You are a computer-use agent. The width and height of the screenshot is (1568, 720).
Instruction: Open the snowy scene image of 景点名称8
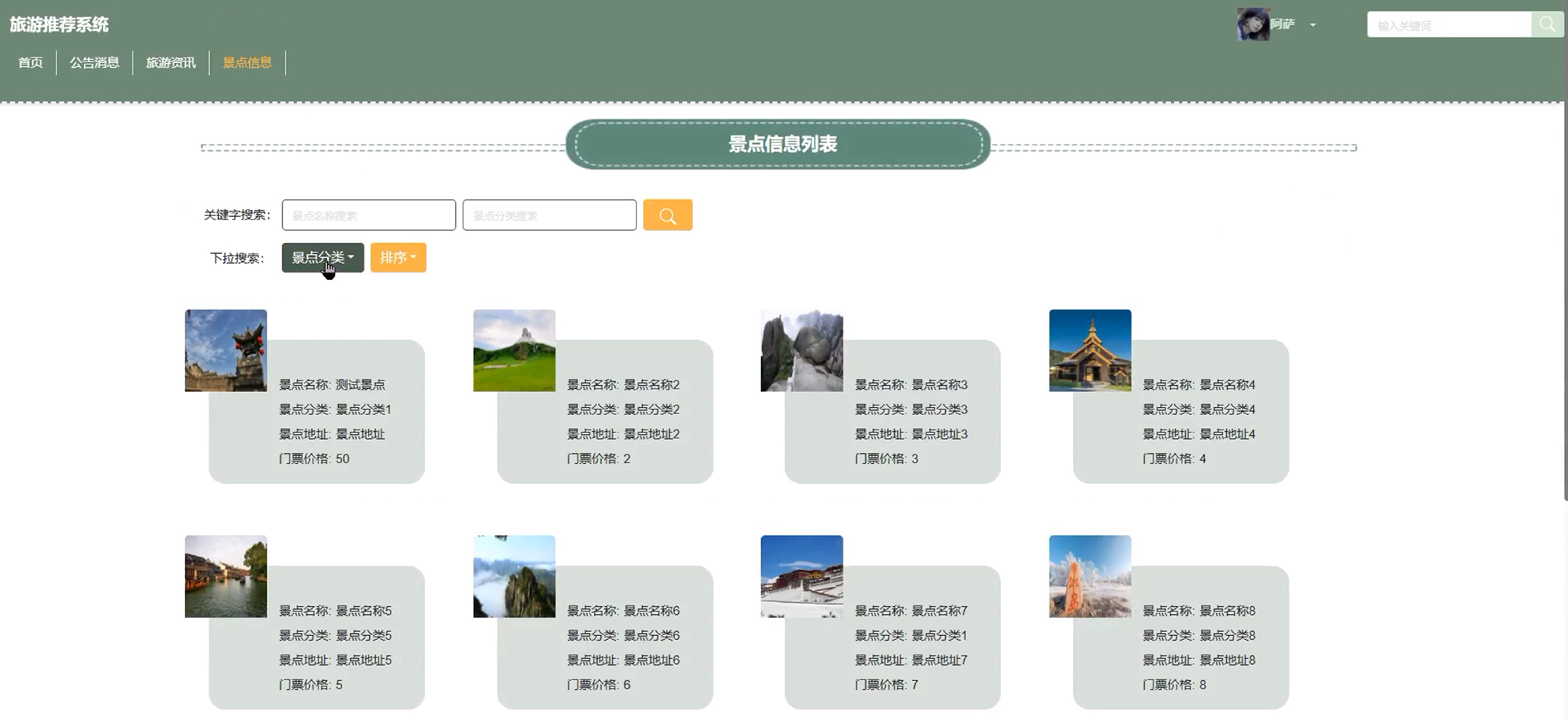click(1090, 576)
